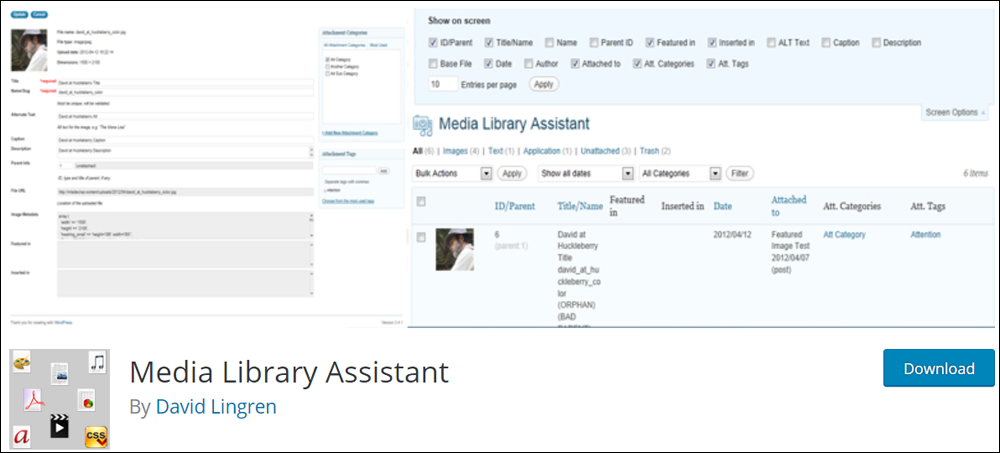Click the Filter button
1000x453 pixels.
coord(739,174)
